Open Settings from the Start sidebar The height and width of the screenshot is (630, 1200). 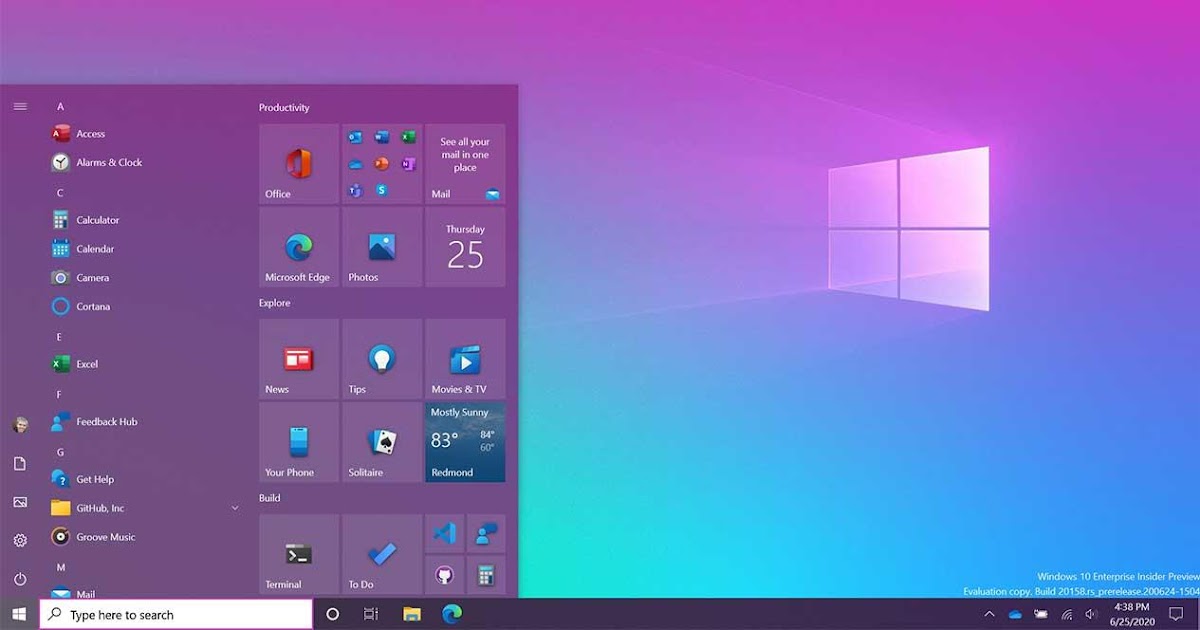point(20,540)
